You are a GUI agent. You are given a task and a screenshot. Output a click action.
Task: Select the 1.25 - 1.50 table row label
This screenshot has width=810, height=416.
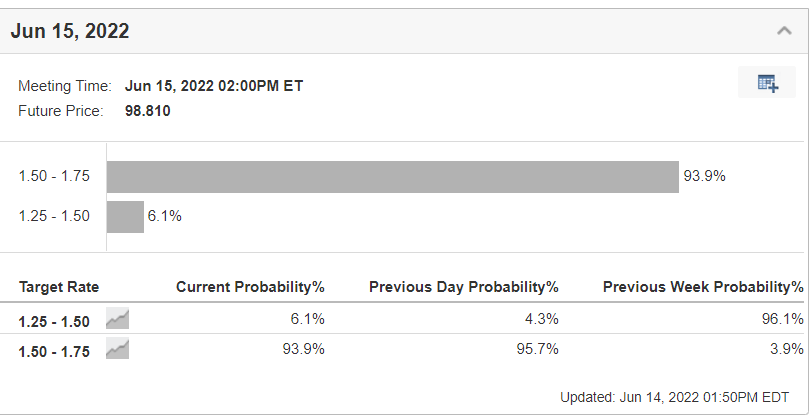click(x=54, y=322)
